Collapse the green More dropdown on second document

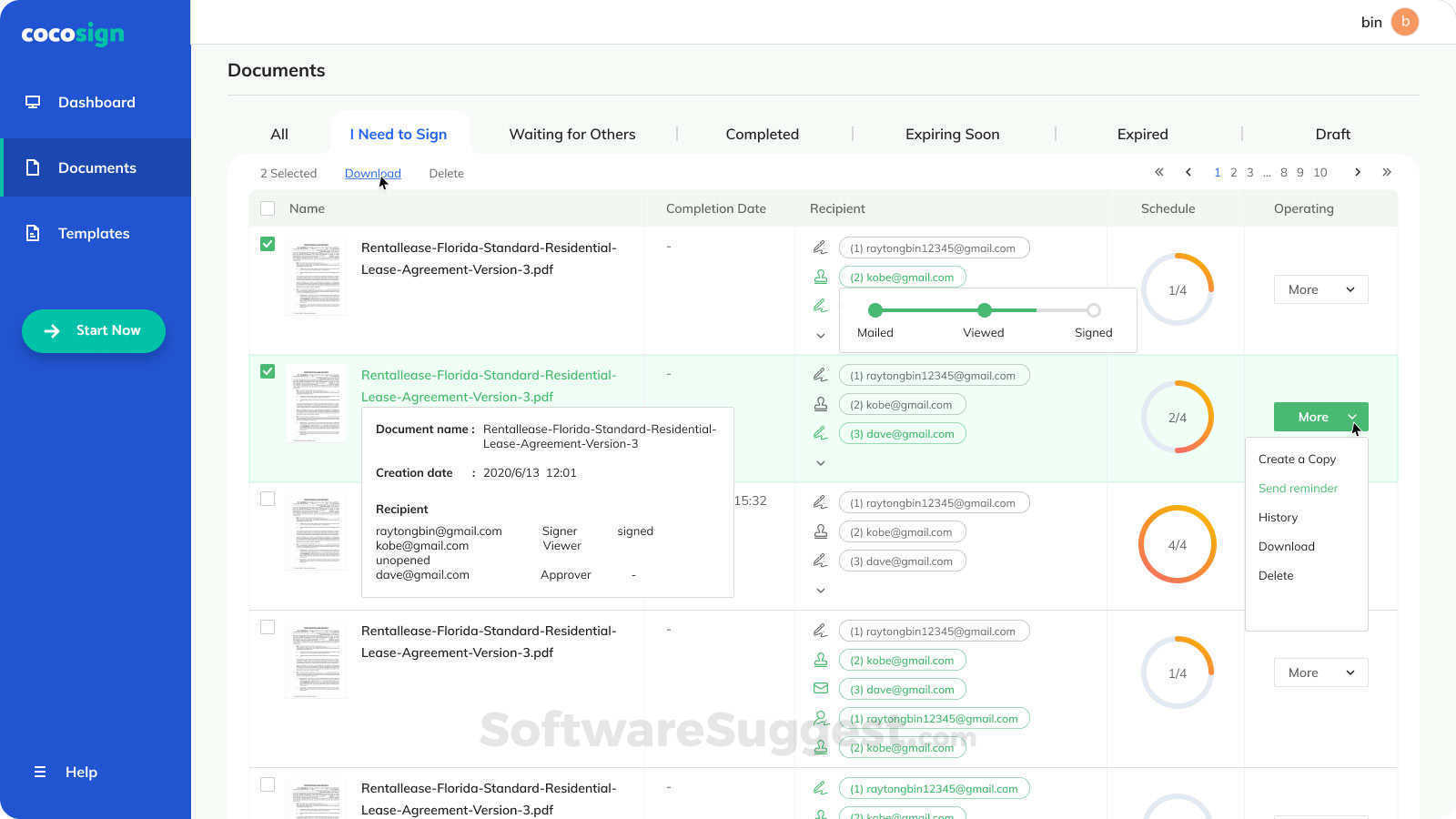pyautogui.click(x=1320, y=417)
